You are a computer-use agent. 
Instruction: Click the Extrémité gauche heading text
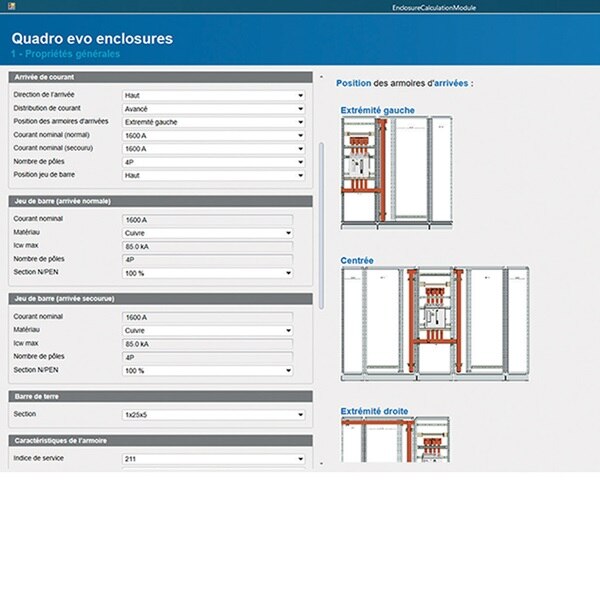coord(377,110)
